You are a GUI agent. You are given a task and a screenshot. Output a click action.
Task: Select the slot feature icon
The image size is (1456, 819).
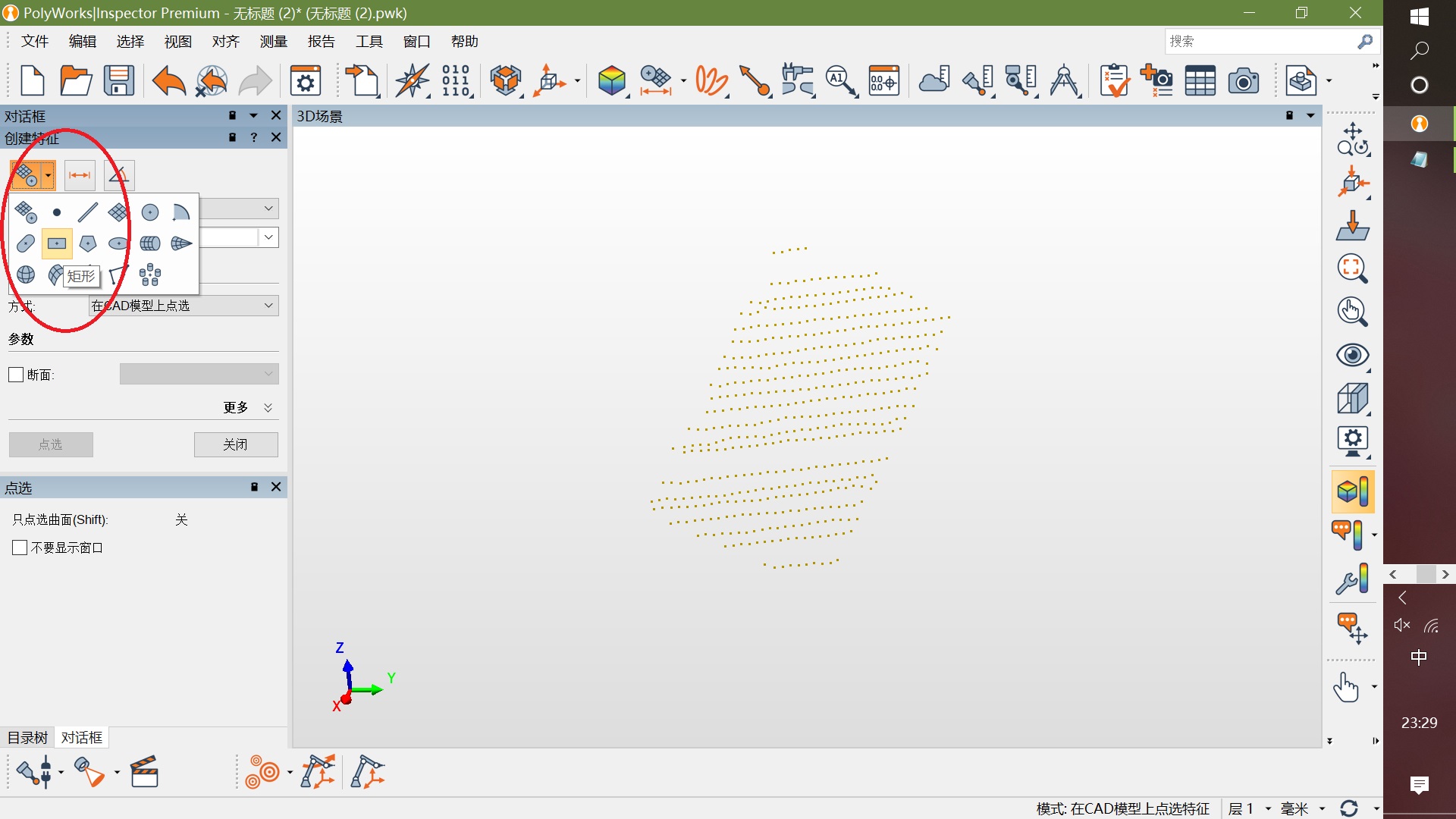[26, 243]
